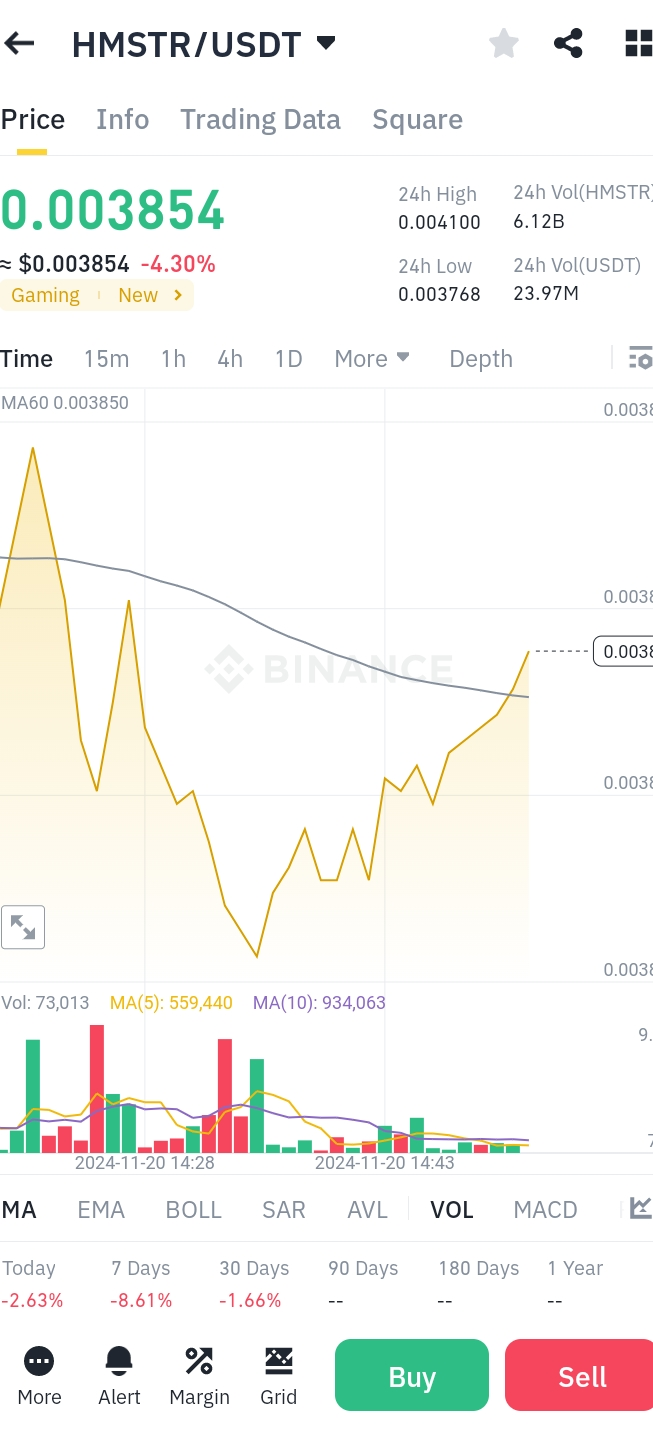
Task: Switch to the Trading Data tab
Action: click(260, 120)
